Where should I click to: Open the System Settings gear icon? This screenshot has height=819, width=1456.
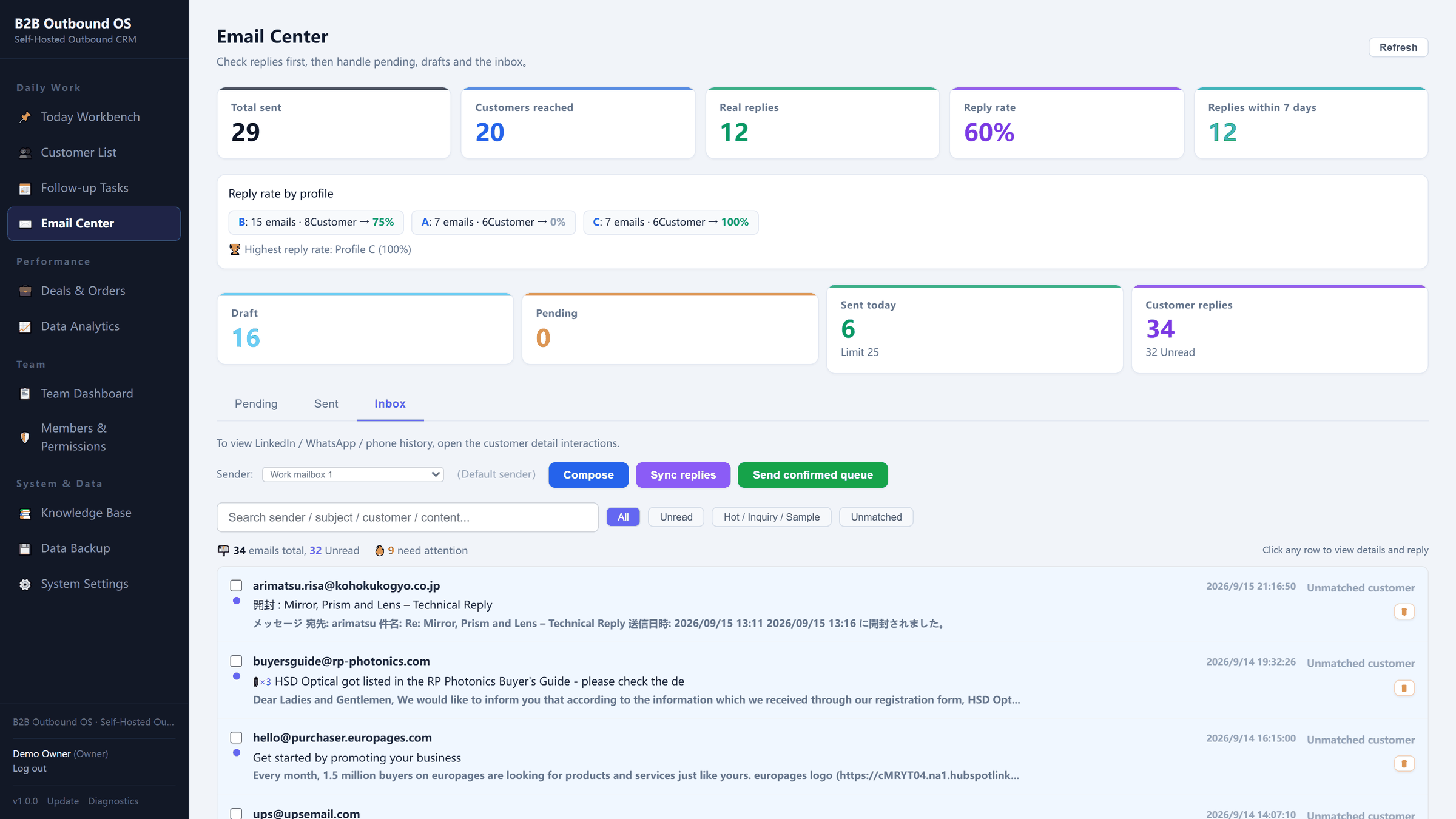(x=25, y=585)
